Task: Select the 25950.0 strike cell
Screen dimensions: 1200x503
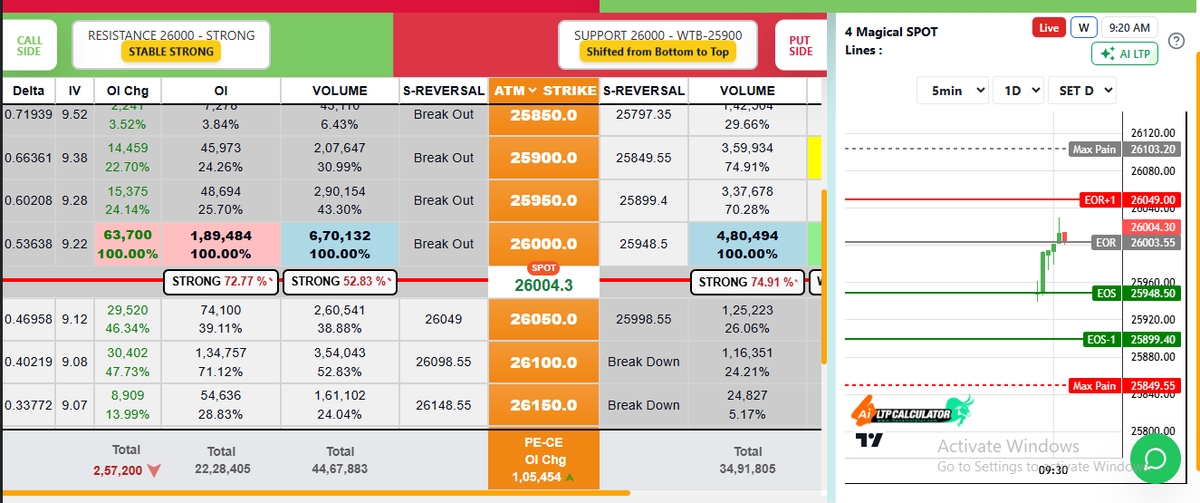Action: (x=544, y=201)
